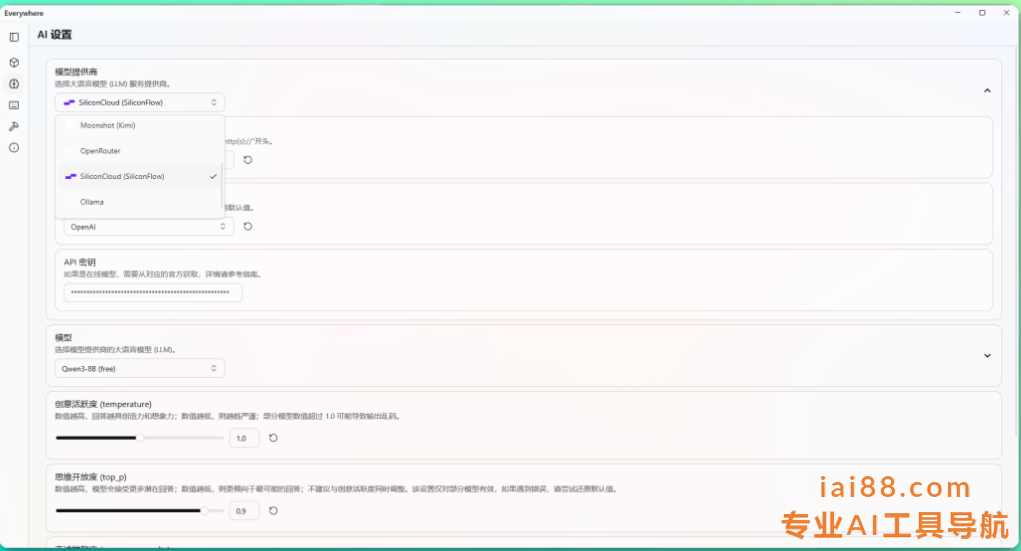Expand the model section chevron

(987, 355)
